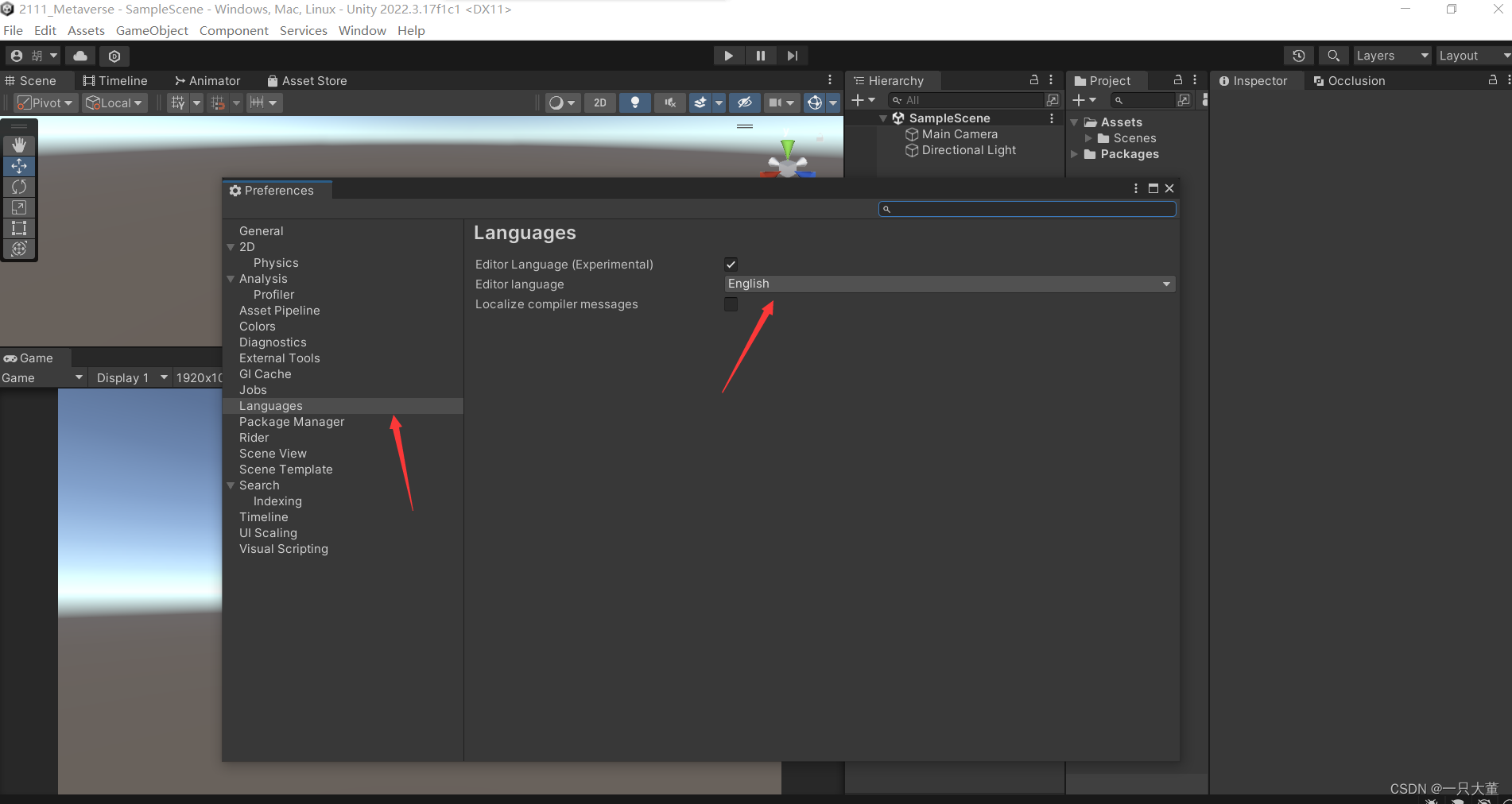1512x804 pixels.
Task: Click the Hierarchy search field
Action: [965, 100]
